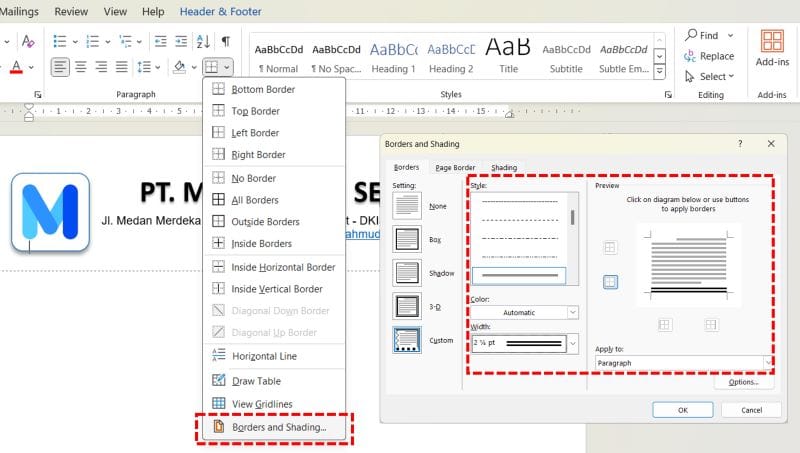
Task: Click the Style list scrollbar
Action: pos(572,217)
